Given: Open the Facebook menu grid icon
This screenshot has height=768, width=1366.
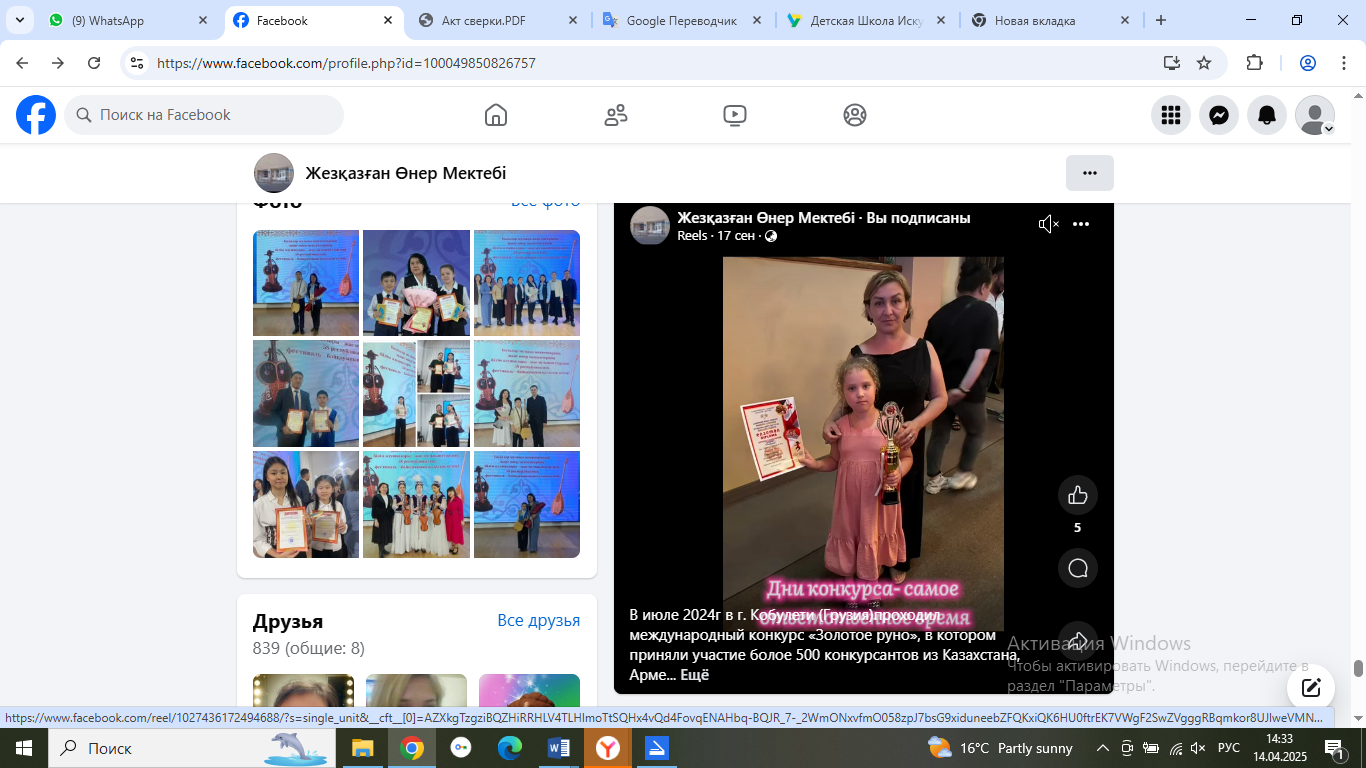Looking at the screenshot, I should point(1171,115).
